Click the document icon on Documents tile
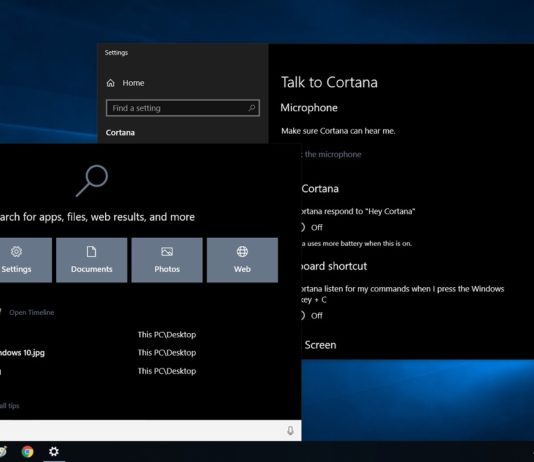Screen dimensions: 534x462 click(x=91, y=252)
